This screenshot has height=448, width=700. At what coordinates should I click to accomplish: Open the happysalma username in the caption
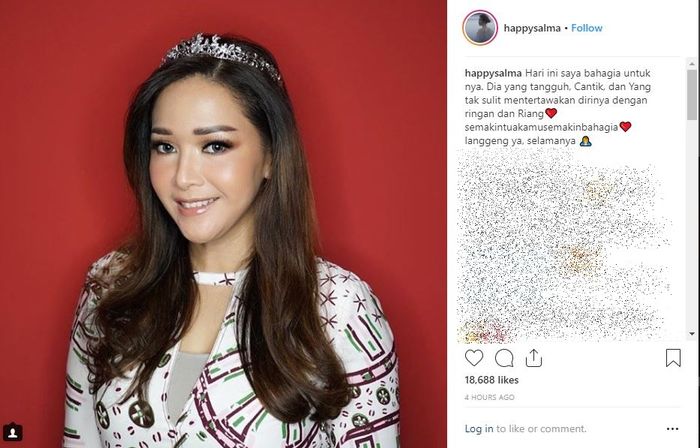click(x=493, y=73)
